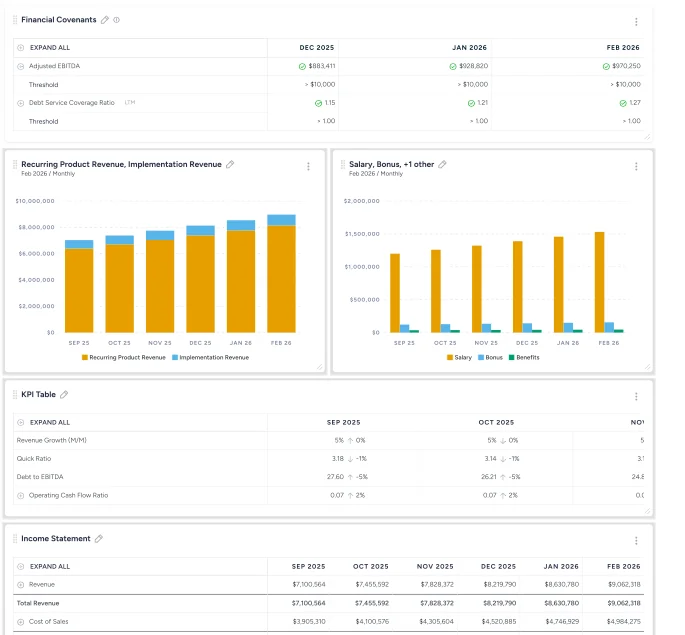Expand all rows in KPI Table
This screenshot has width=685, height=635.
point(21,423)
